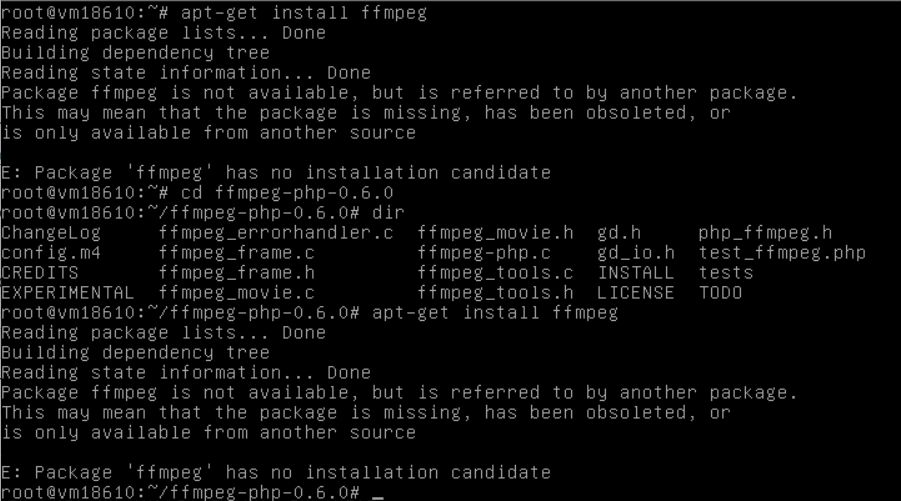Click the ffmpeg_movie.h file name
The image size is (901, 501).
tap(495, 233)
